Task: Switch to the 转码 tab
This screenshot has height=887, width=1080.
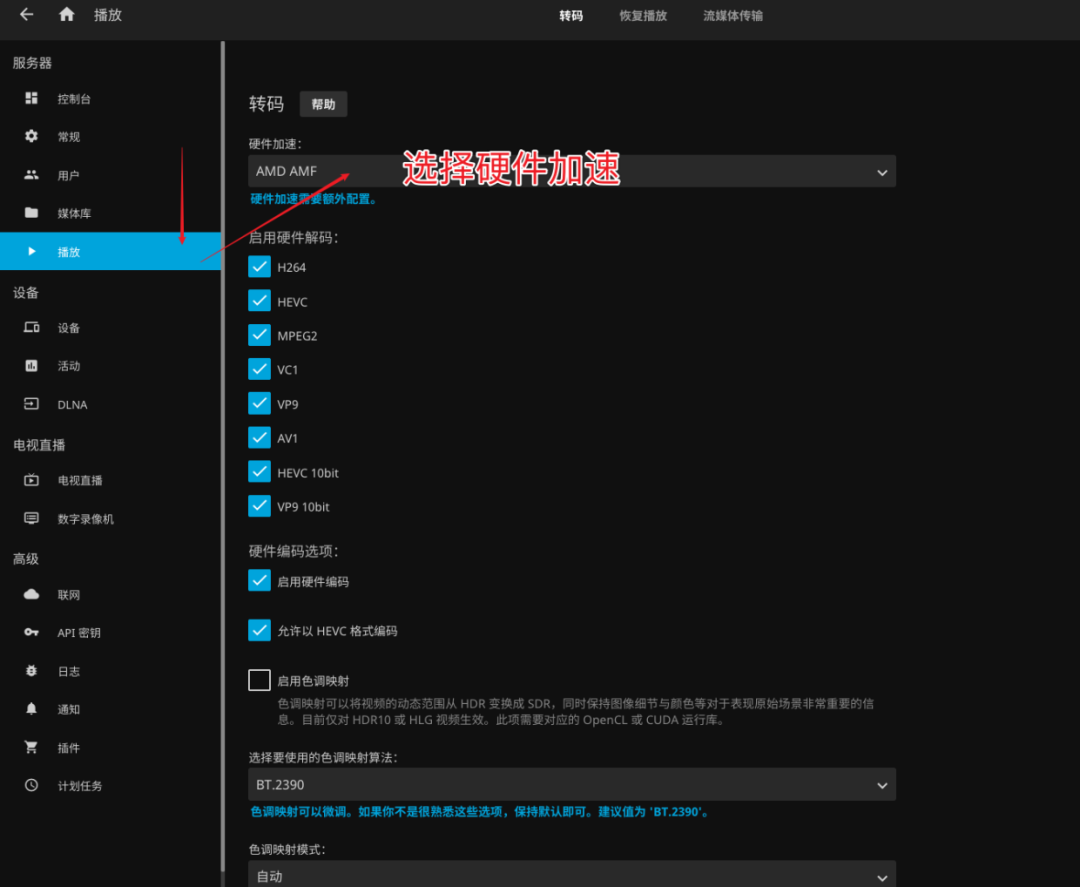Action: tap(571, 15)
